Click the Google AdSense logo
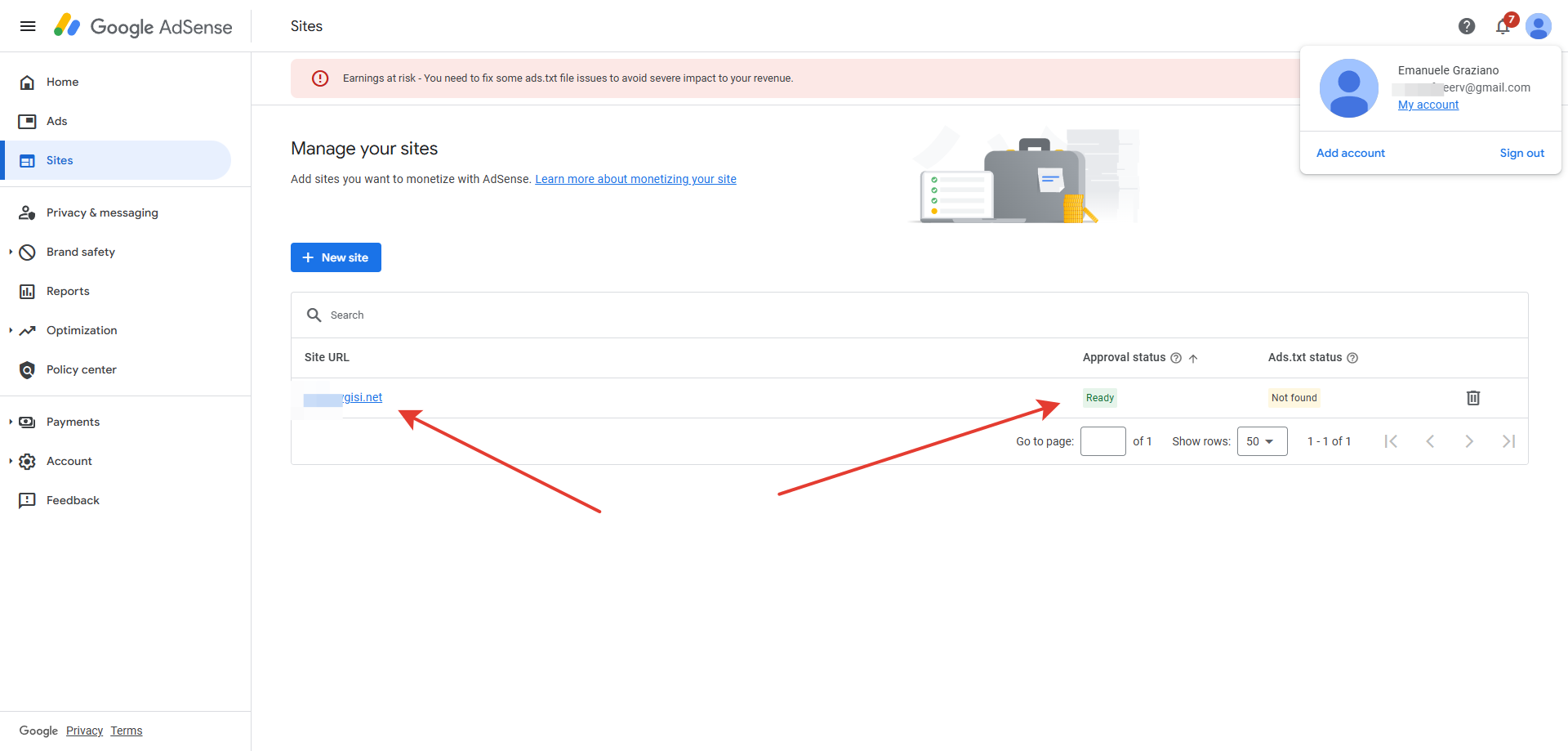Viewport: 1568px width, 751px height. point(143,26)
